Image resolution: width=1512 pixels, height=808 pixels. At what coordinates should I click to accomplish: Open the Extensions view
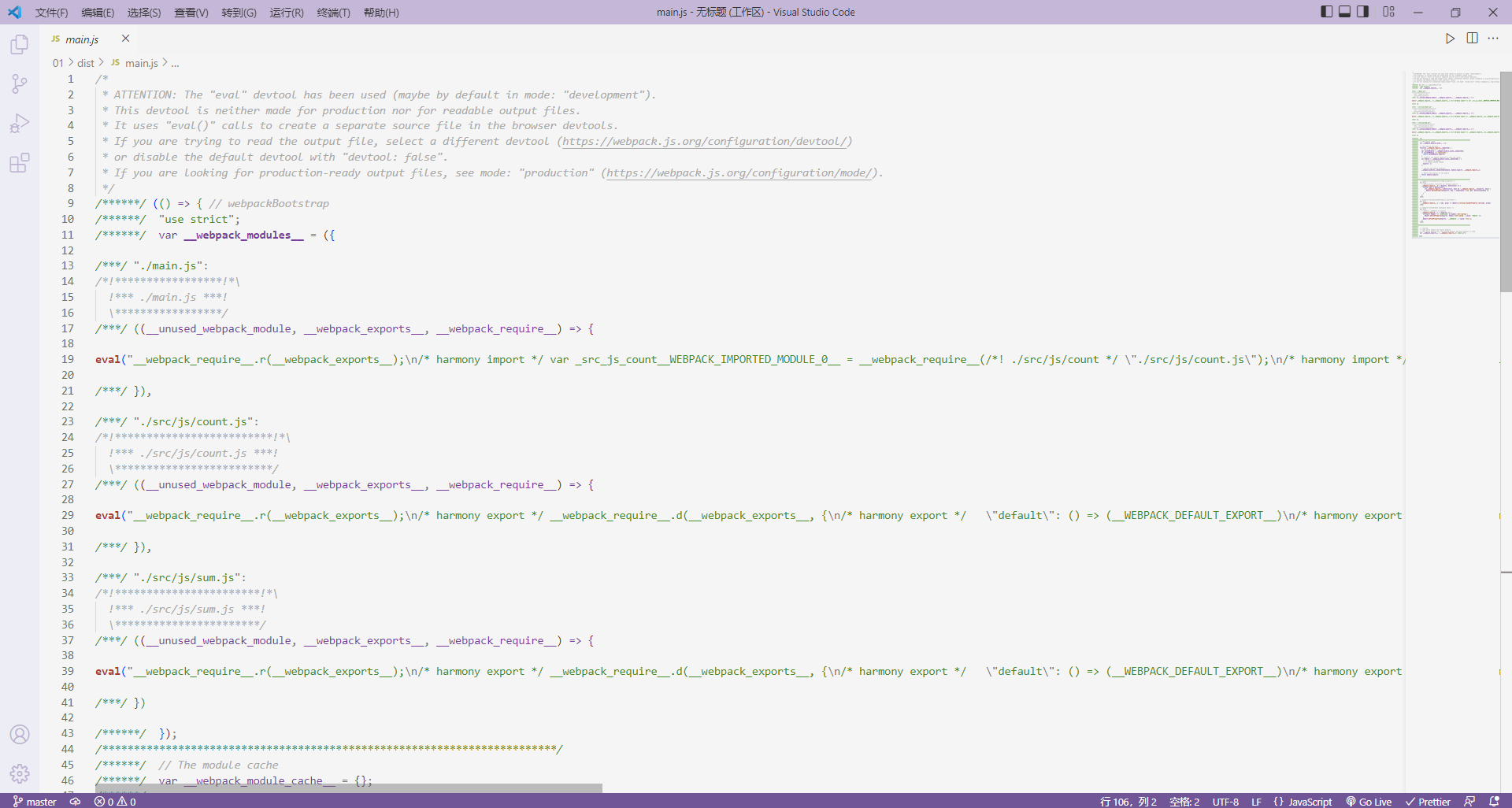coord(20,163)
